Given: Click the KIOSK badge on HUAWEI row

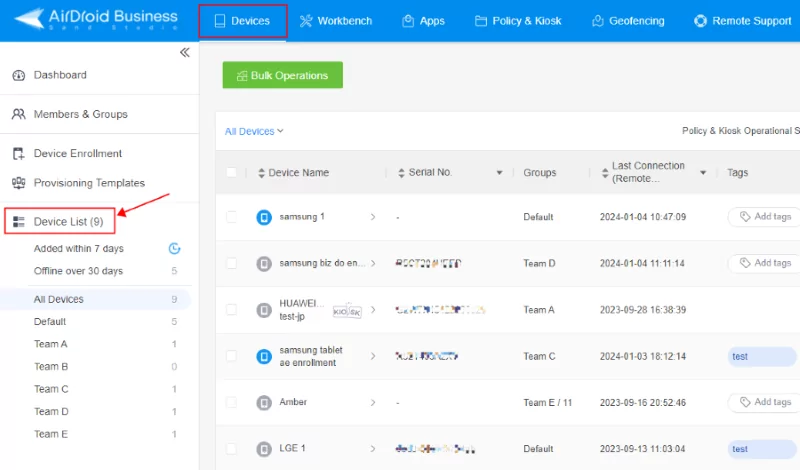Looking at the screenshot, I should click(347, 311).
